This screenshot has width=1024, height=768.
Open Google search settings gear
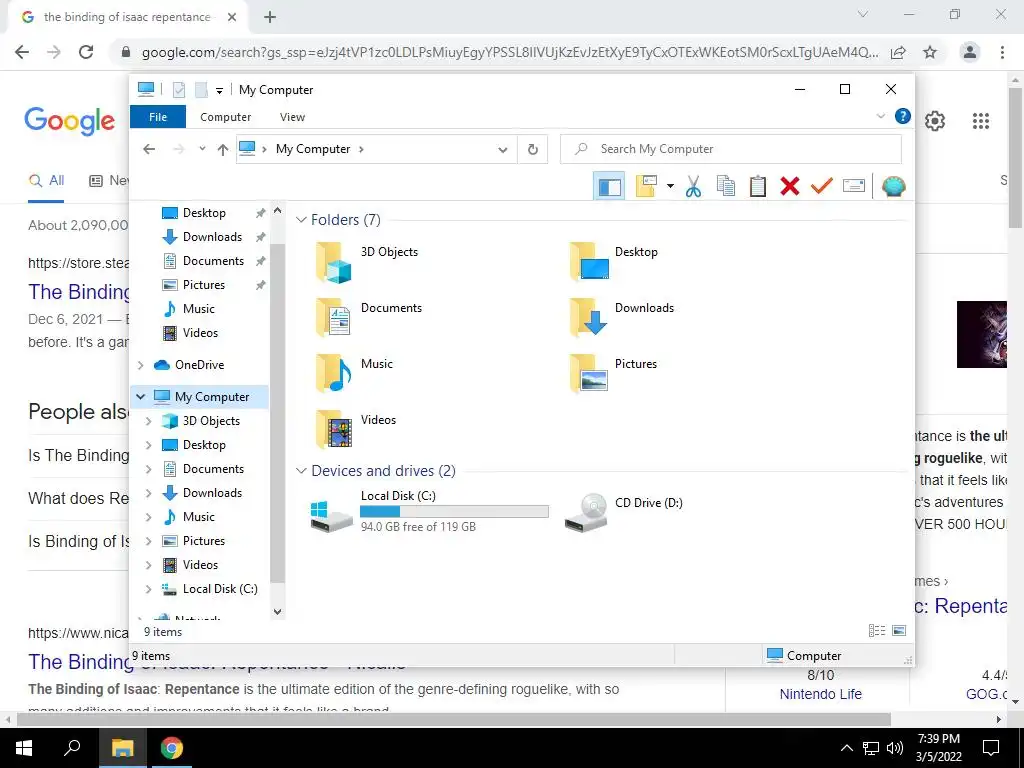935,121
